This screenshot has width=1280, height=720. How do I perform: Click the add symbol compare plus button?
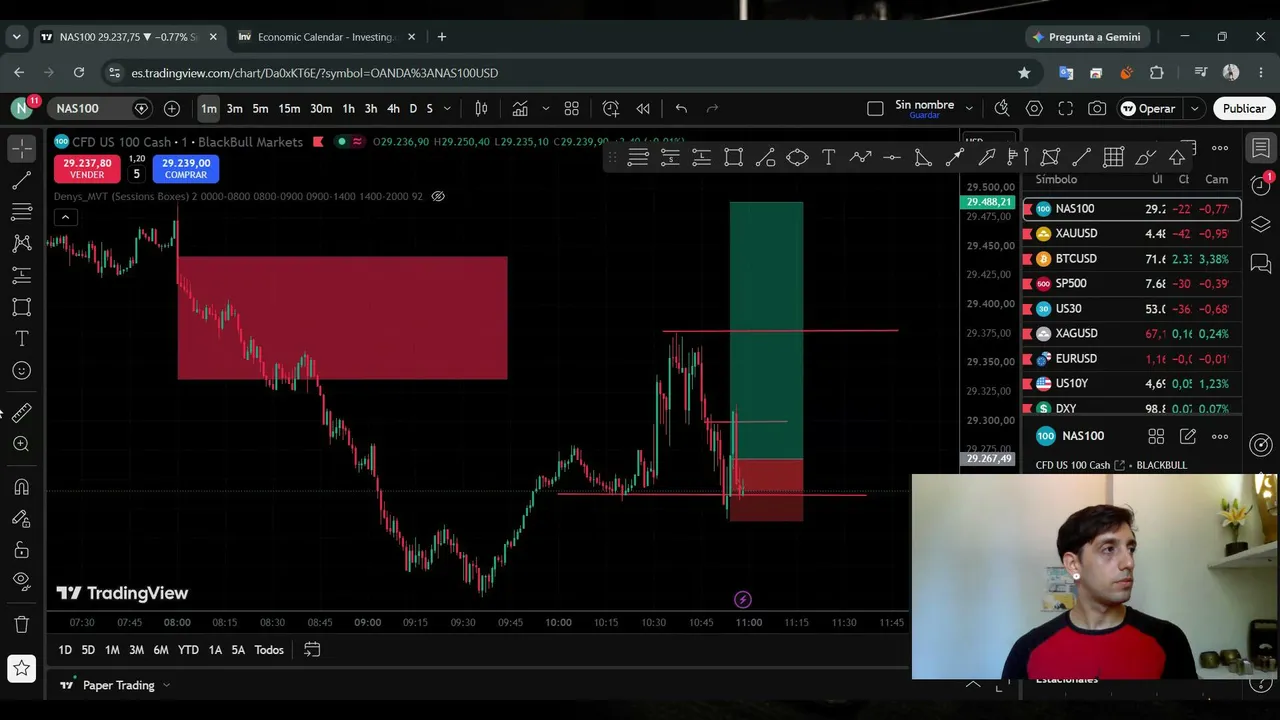(x=172, y=108)
